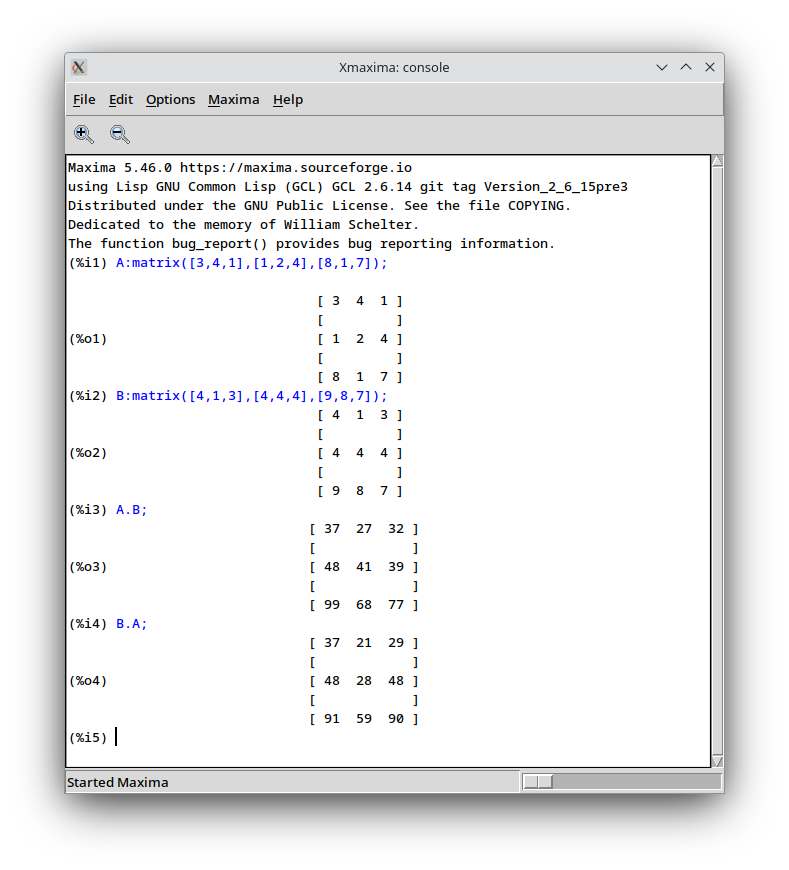Click the A:matrix input command line

pos(251,263)
